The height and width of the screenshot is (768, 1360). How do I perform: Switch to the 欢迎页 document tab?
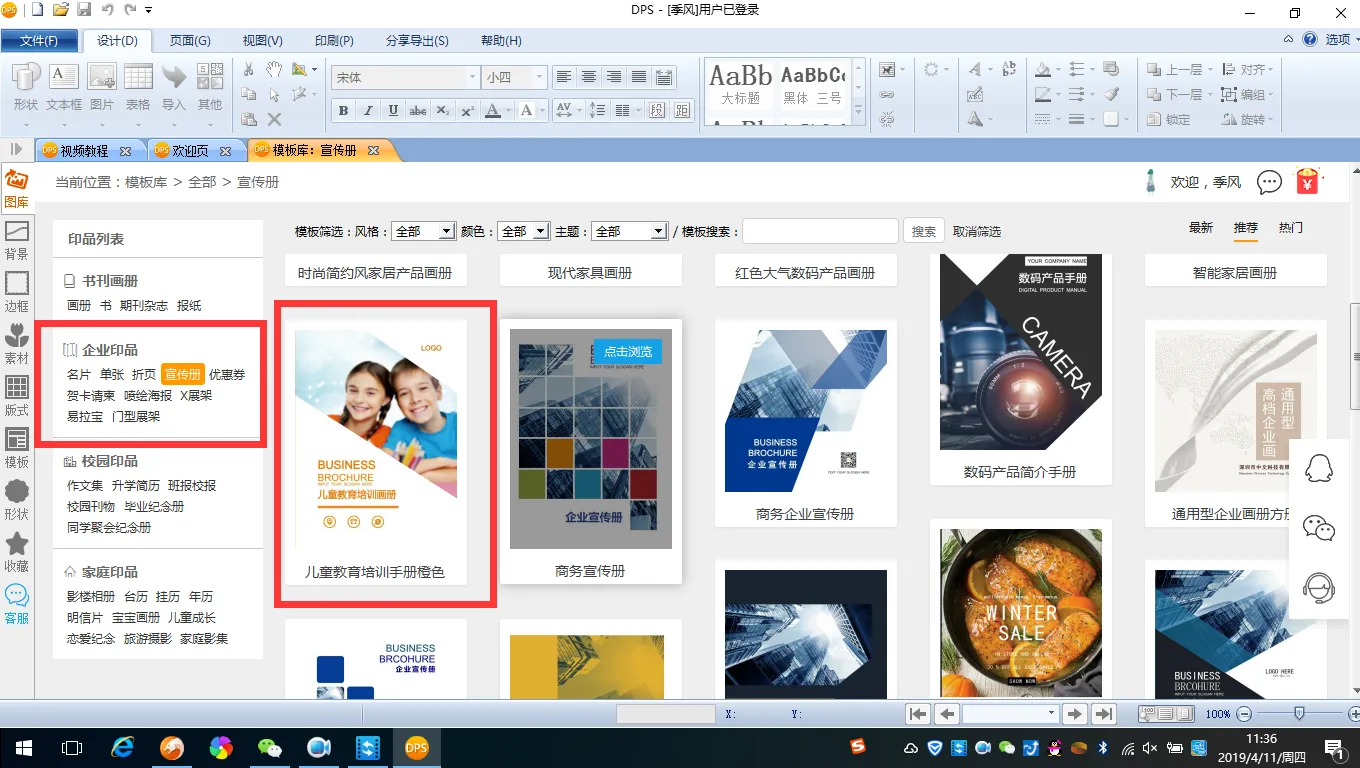pyautogui.click(x=190, y=151)
